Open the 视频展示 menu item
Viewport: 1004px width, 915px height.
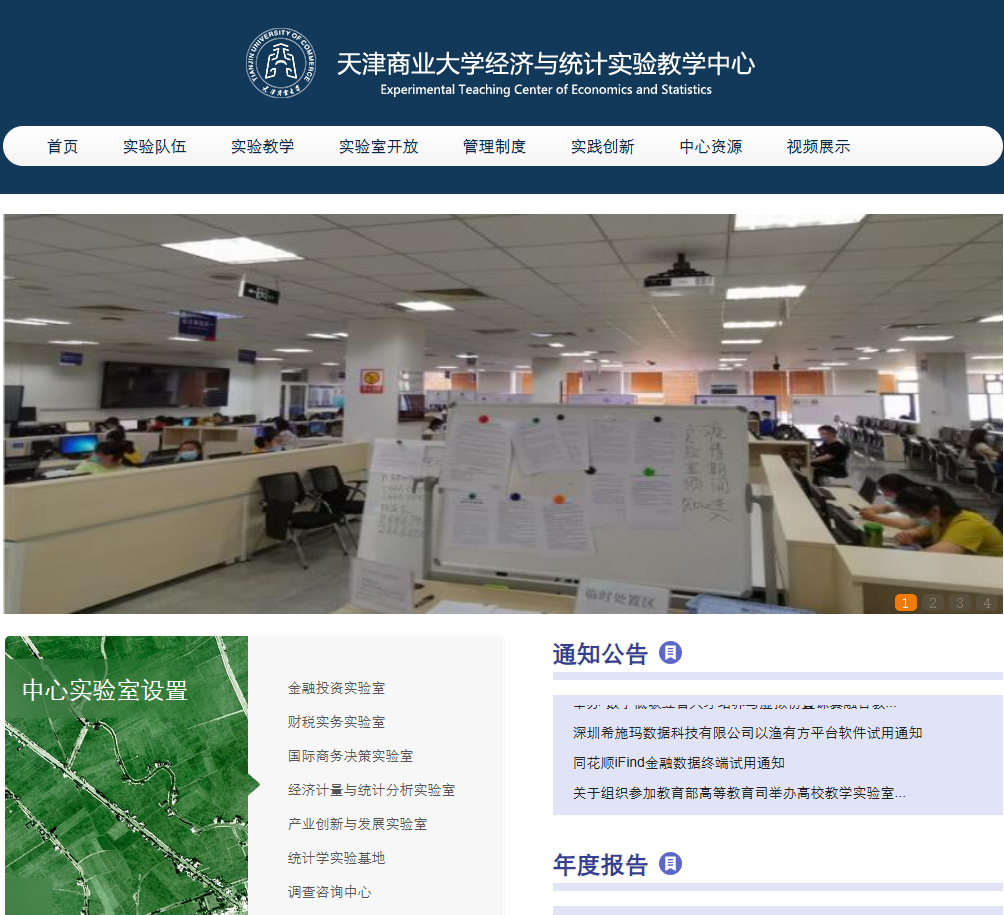[x=818, y=147]
